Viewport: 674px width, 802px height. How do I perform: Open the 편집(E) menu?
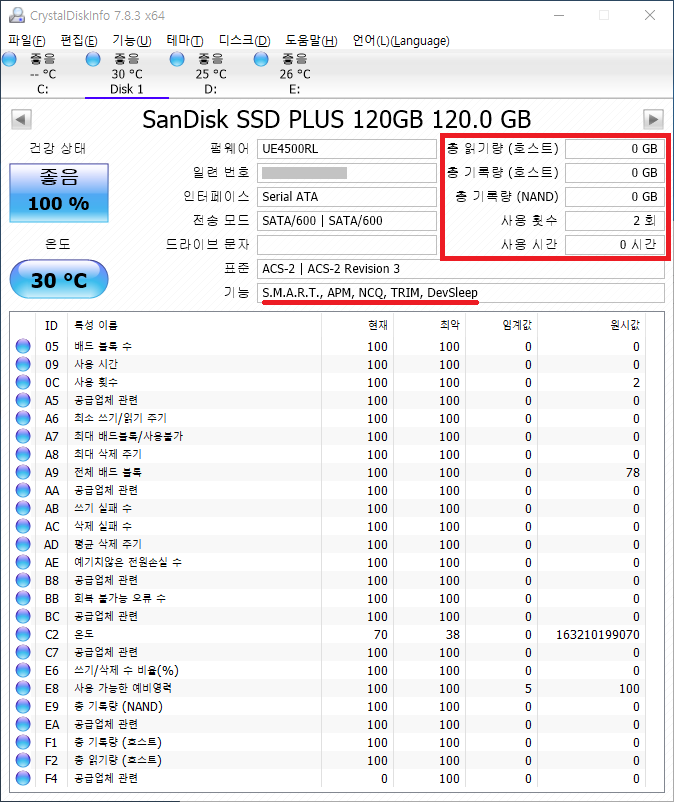79,40
